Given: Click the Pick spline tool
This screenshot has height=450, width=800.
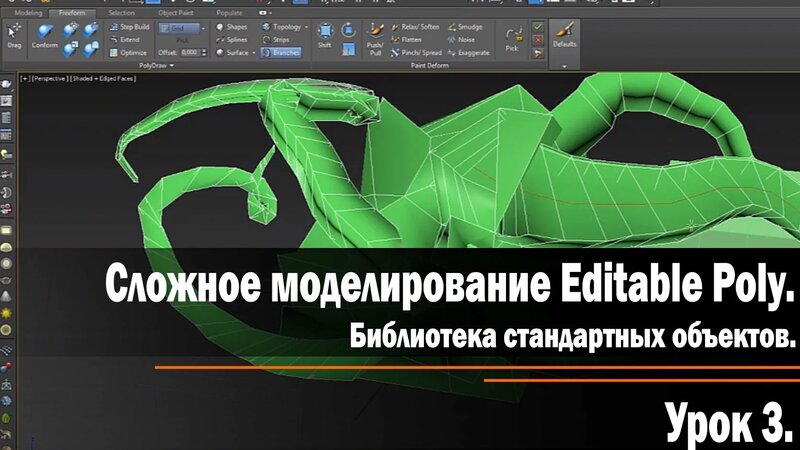Looking at the screenshot, I should (x=512, y=40).
